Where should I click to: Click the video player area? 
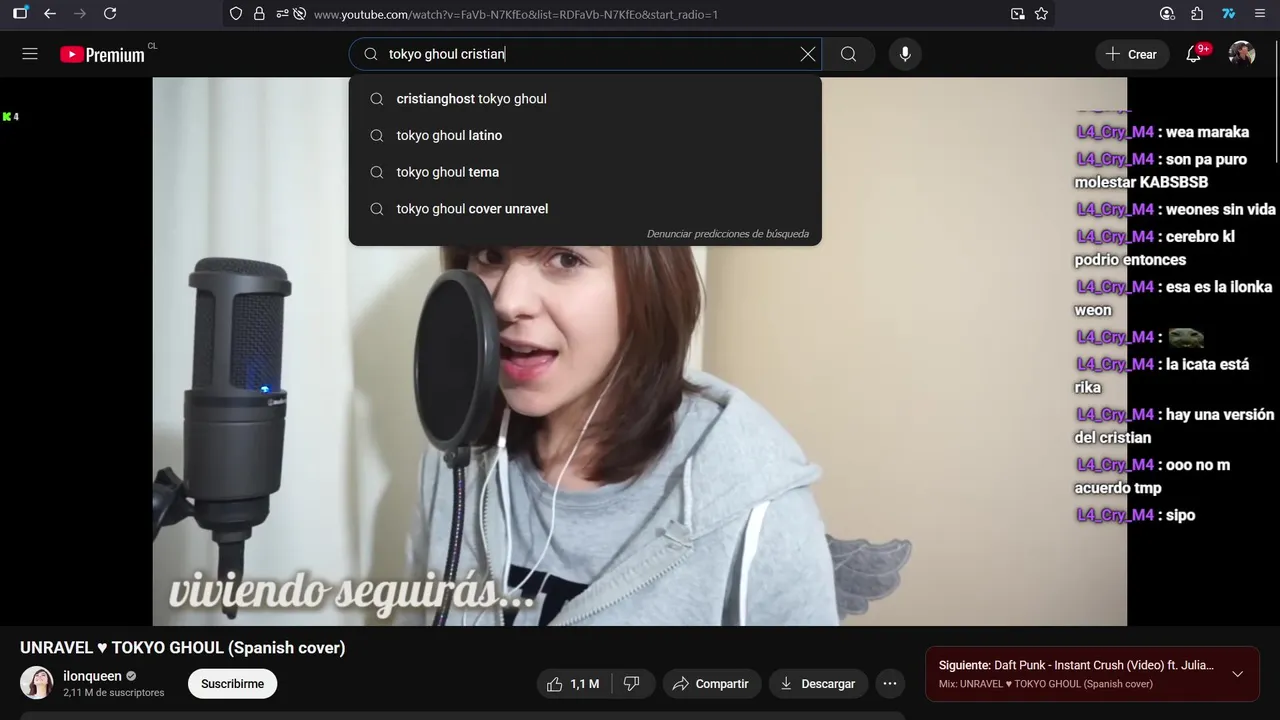[640, 352]
